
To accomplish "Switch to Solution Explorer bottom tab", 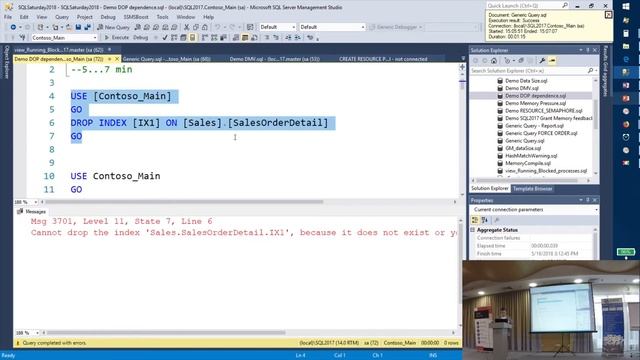I will pos(490,189).
